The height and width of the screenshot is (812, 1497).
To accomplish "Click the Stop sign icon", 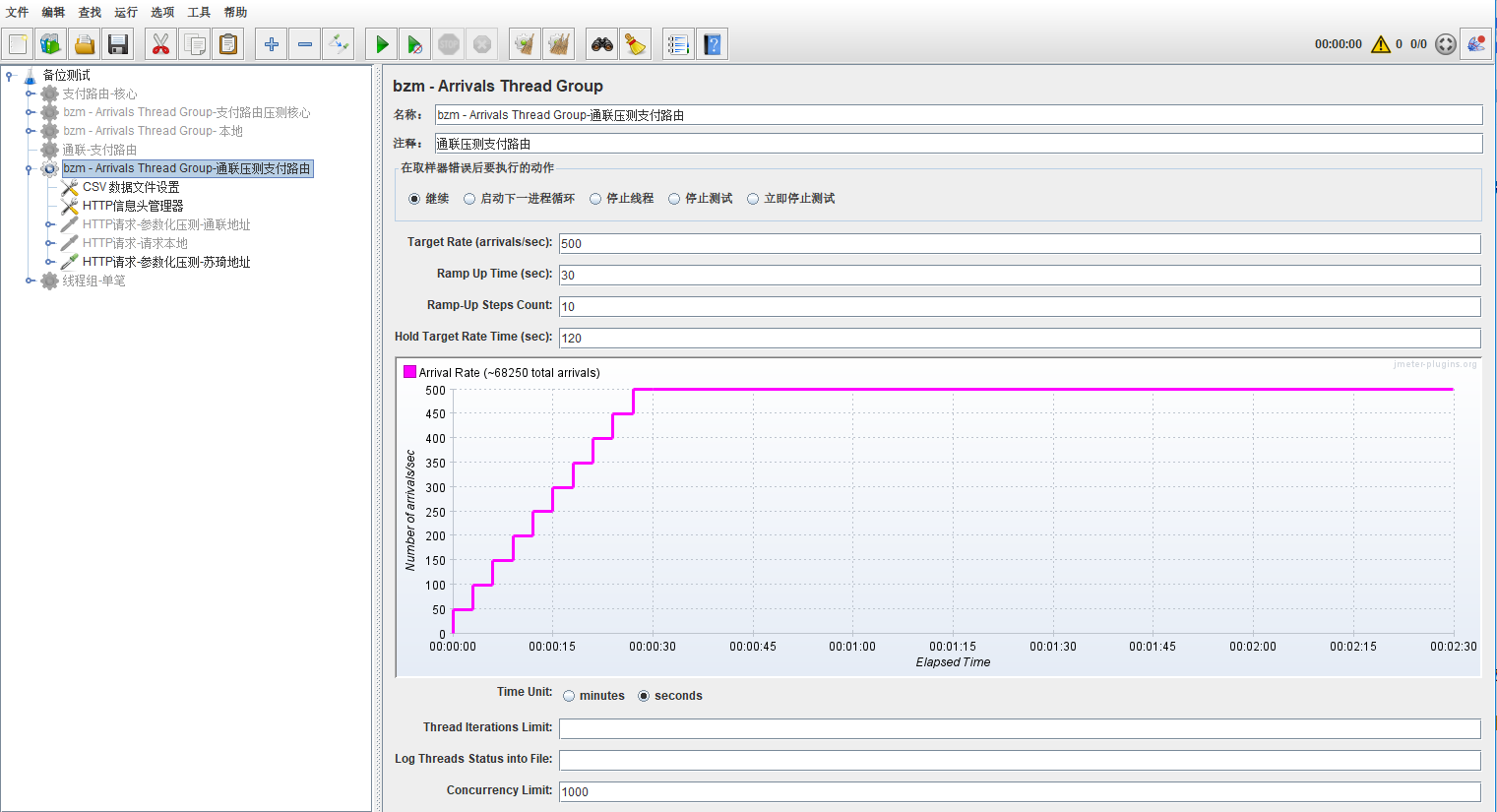I will (449, 44).
